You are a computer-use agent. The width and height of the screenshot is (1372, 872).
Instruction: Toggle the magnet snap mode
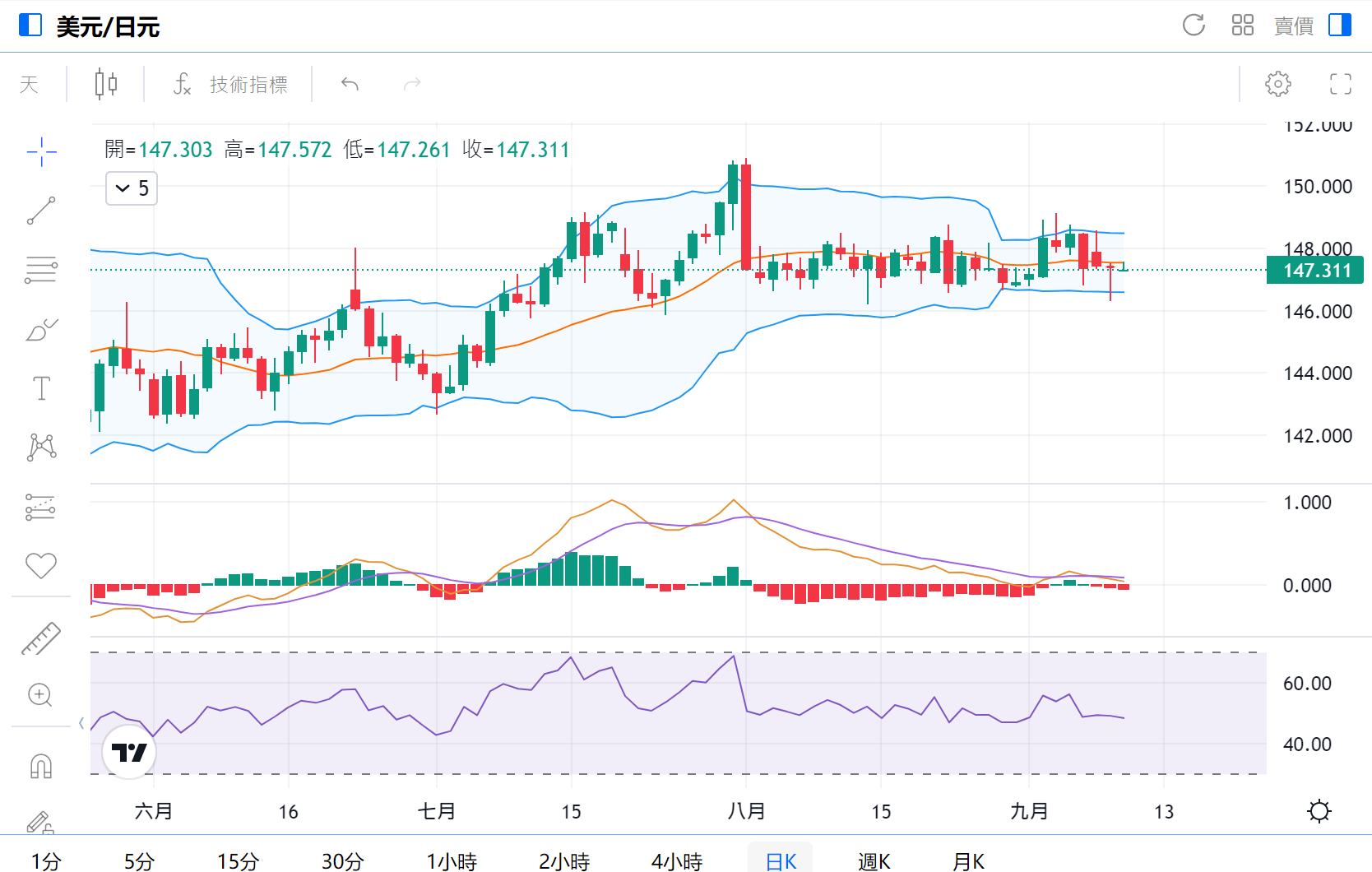41,766
